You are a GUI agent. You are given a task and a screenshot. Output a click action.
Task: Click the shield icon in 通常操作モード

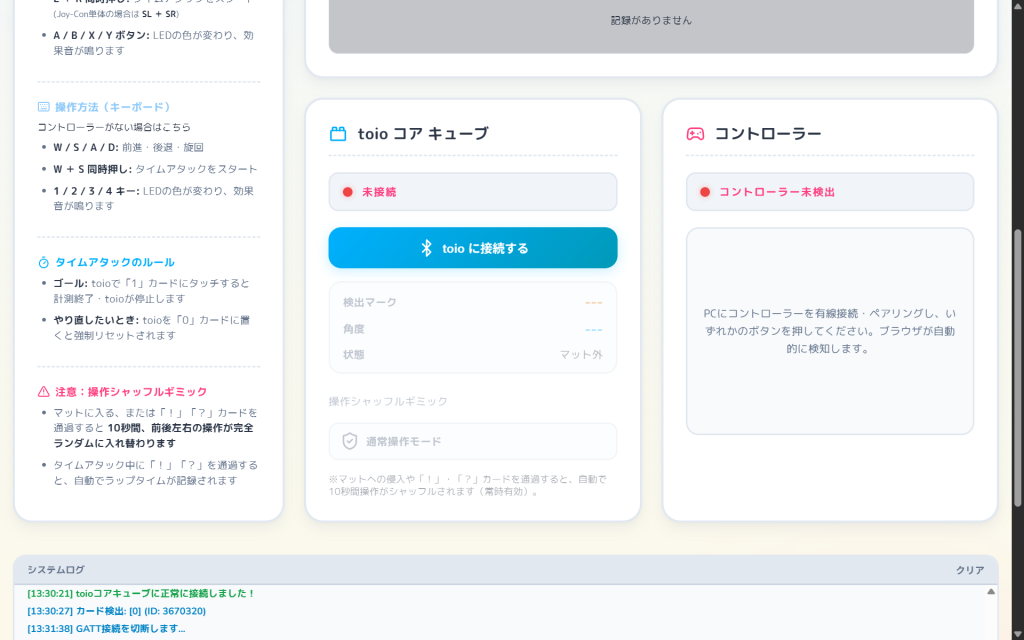point(350,441)
